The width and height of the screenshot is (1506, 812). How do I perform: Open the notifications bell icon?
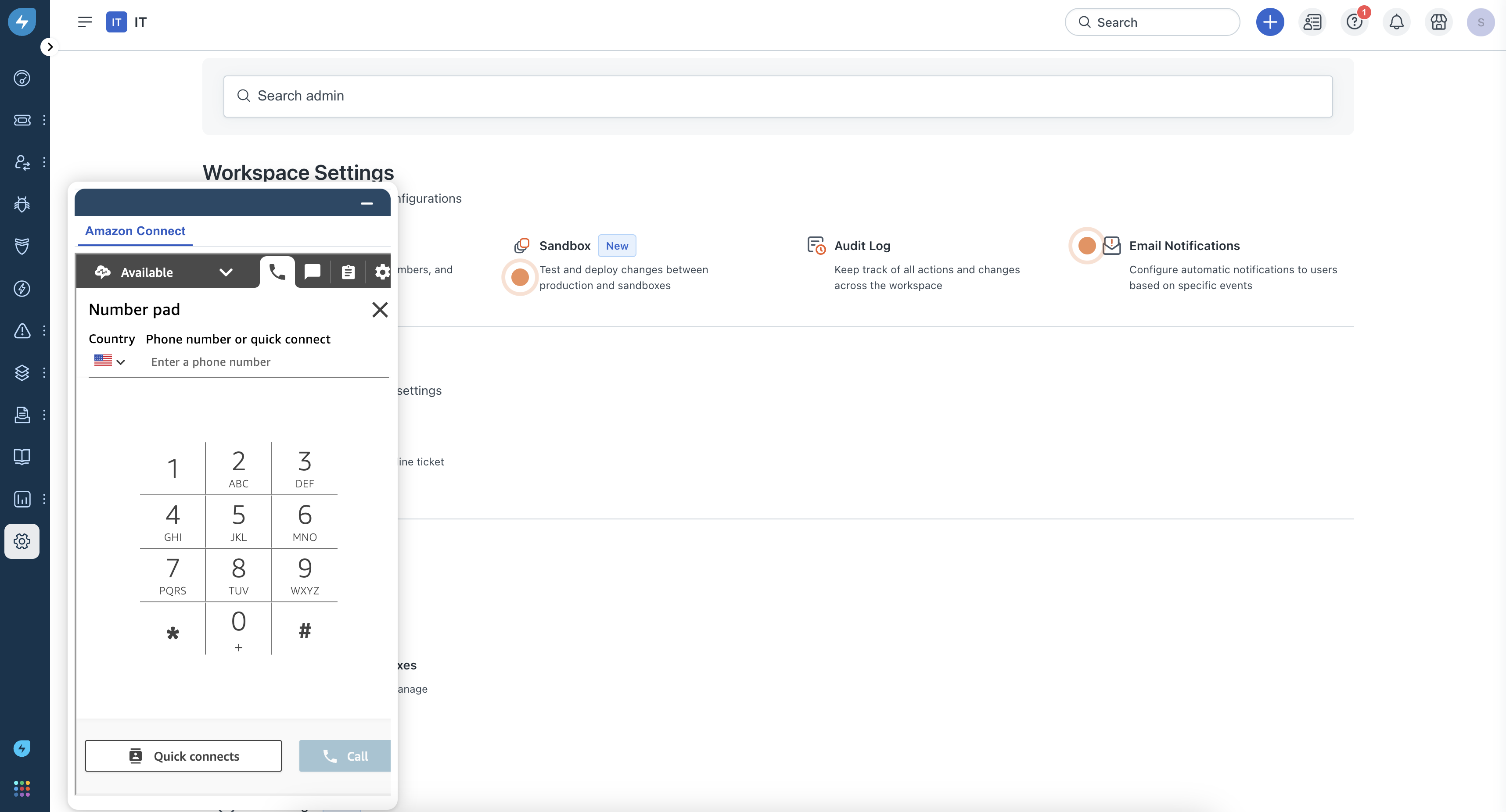click(x=1396, y=22)
